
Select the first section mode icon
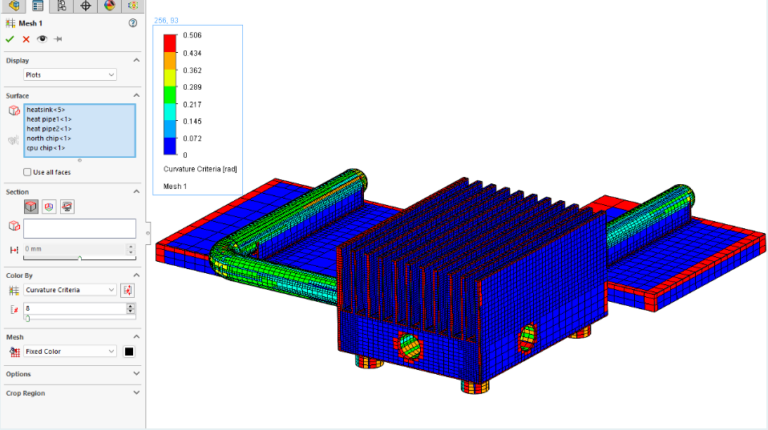31,207
